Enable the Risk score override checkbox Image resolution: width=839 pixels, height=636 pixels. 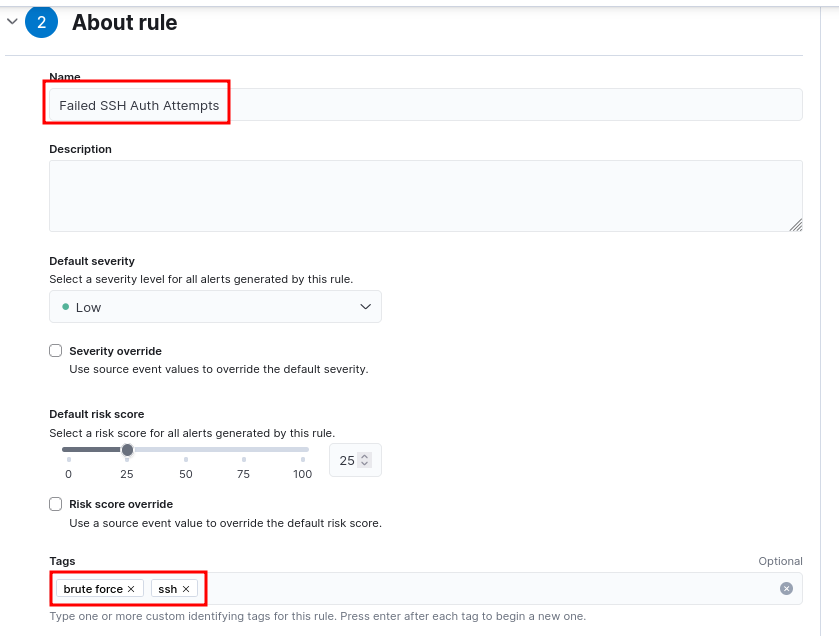(x=56, y=504)
